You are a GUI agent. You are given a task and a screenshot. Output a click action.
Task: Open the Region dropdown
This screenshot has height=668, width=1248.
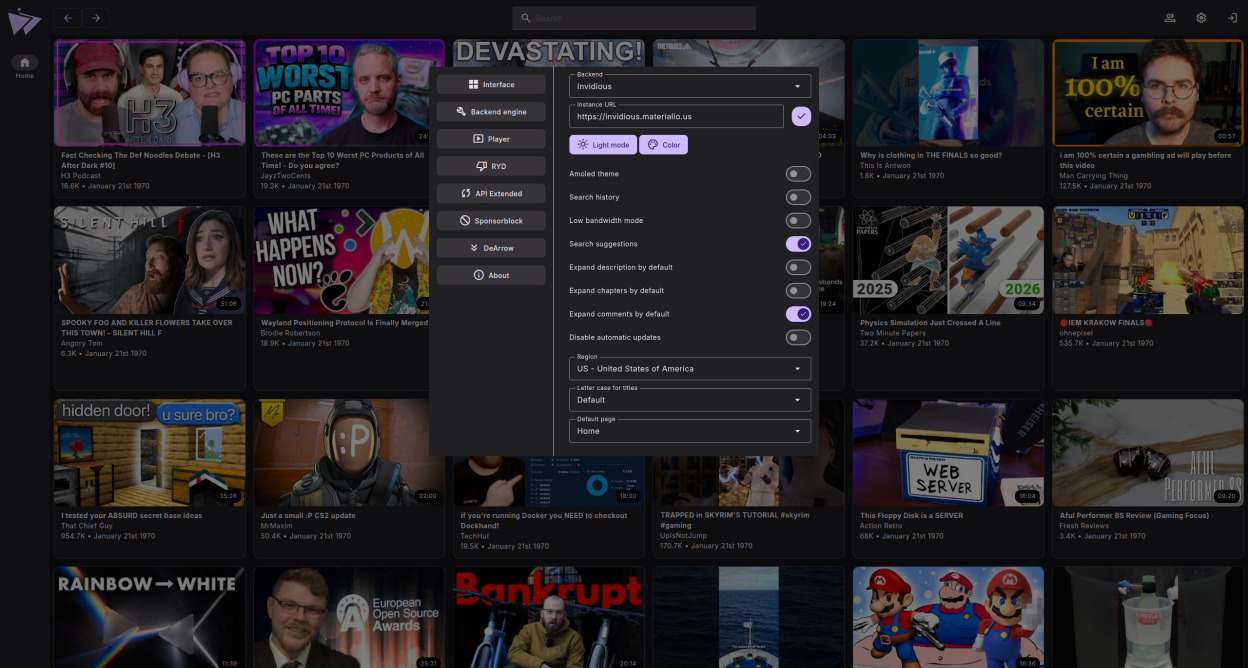click(690, 368)
